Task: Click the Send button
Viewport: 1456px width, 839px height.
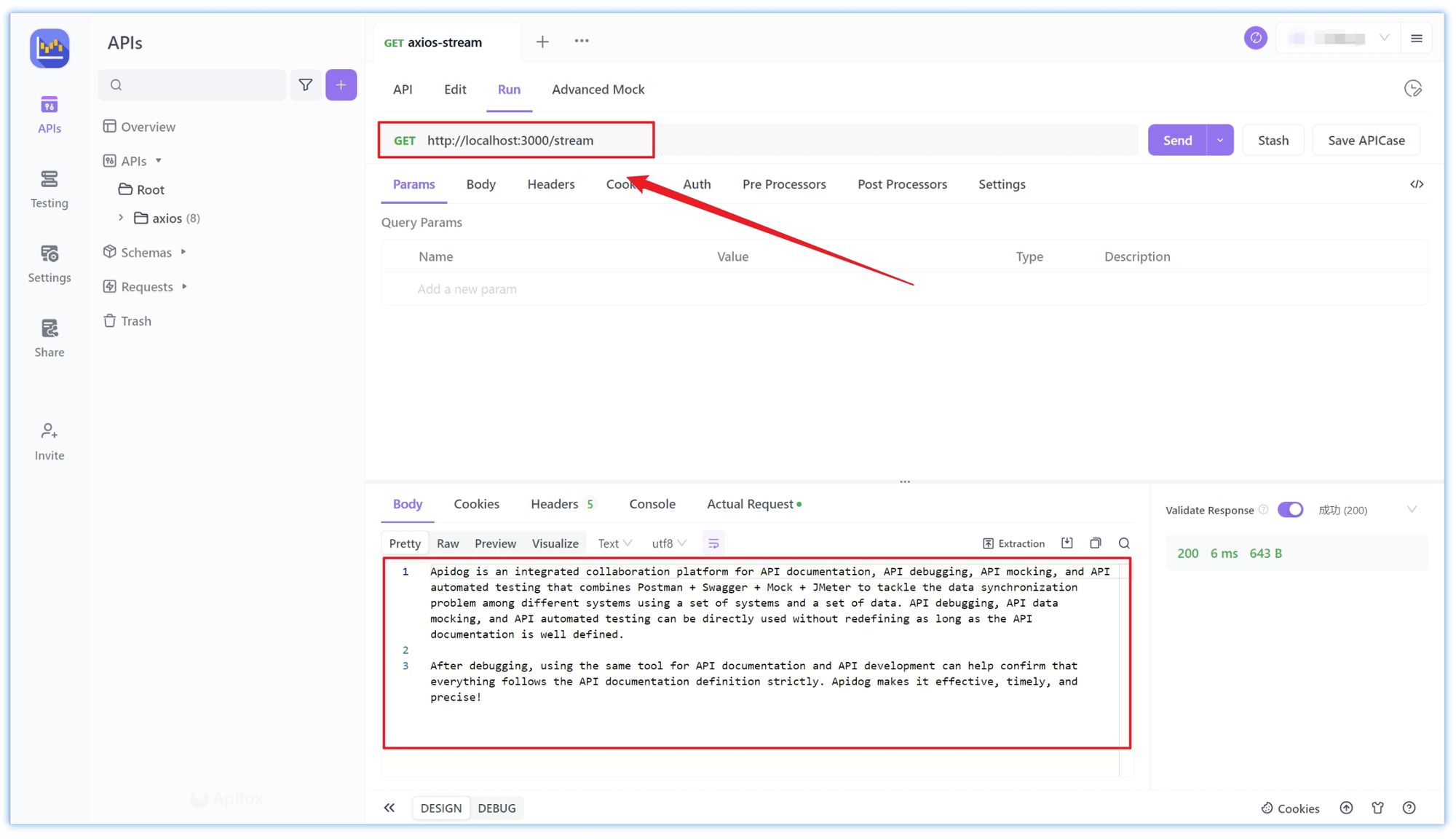Action: click(x=1177, y=140)
